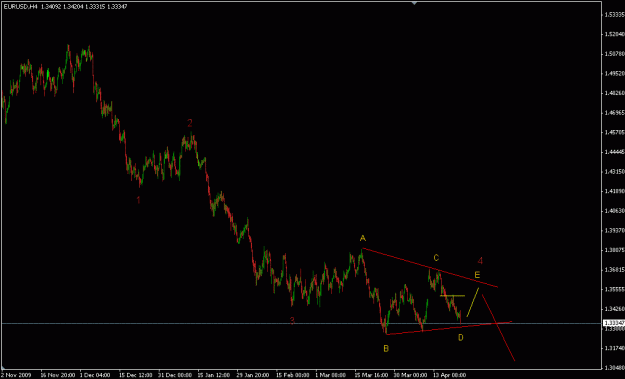Screen dimensions: 625x379
Task: Click the 1 Mar 08:00 time label
Action: (x=330, y=375)
